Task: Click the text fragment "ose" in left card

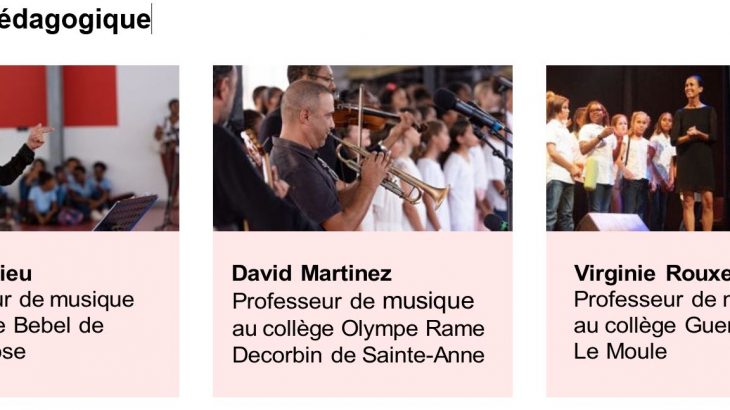Action: (13, 352)
